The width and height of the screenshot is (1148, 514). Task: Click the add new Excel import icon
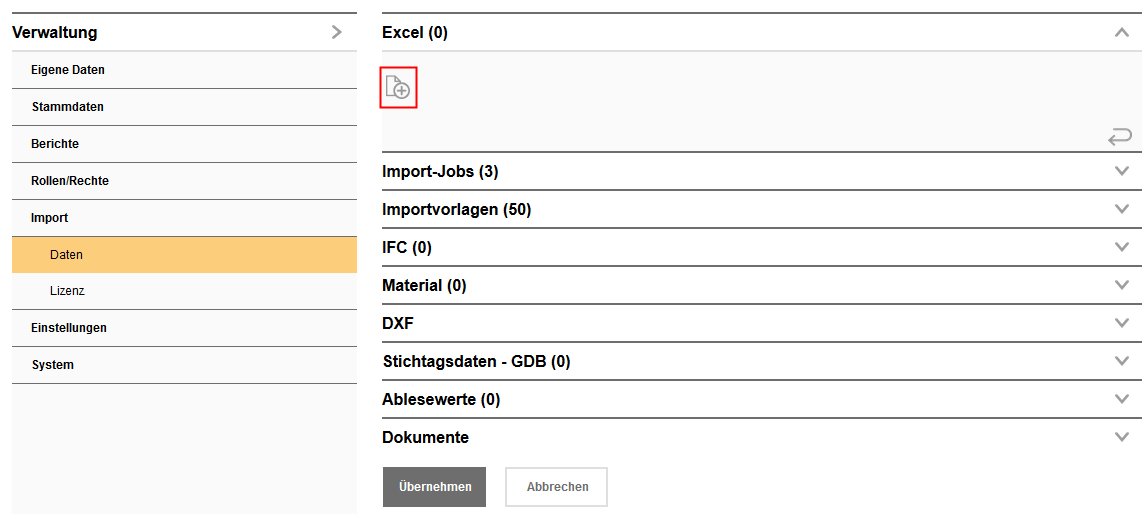(x=398, y=88)
